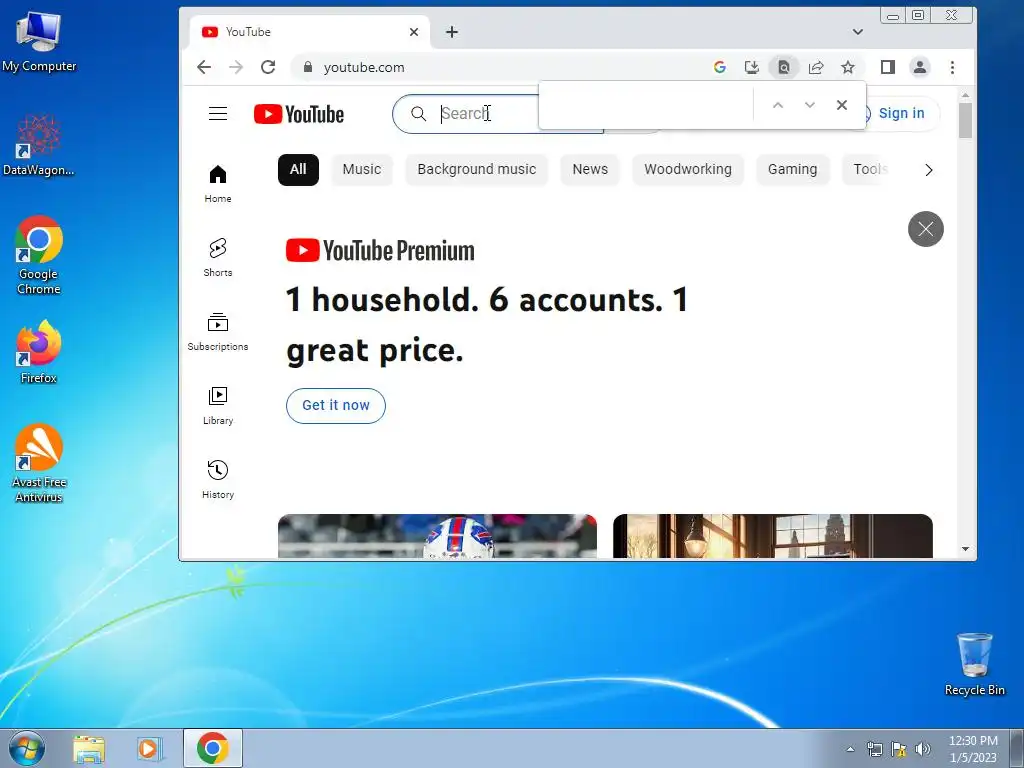Click the page scrollbar down arrow
This screenshot has height=768, width=1024.
[x=965, y=550]
